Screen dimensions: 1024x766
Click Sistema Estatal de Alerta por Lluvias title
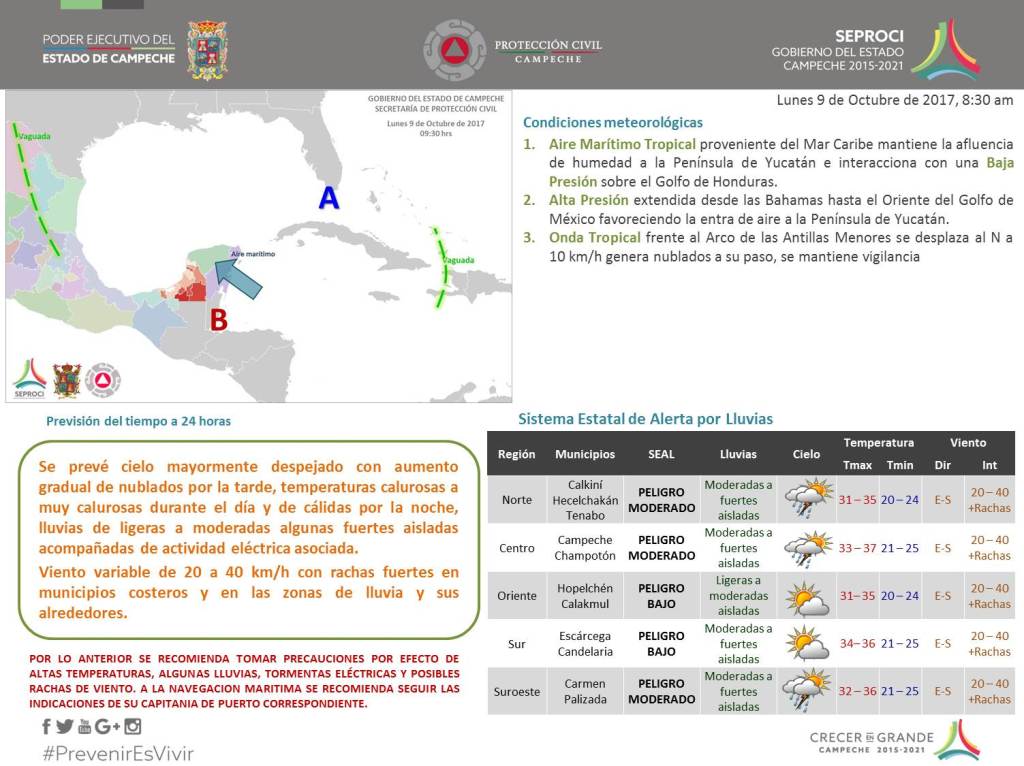(x=645, y=419)
